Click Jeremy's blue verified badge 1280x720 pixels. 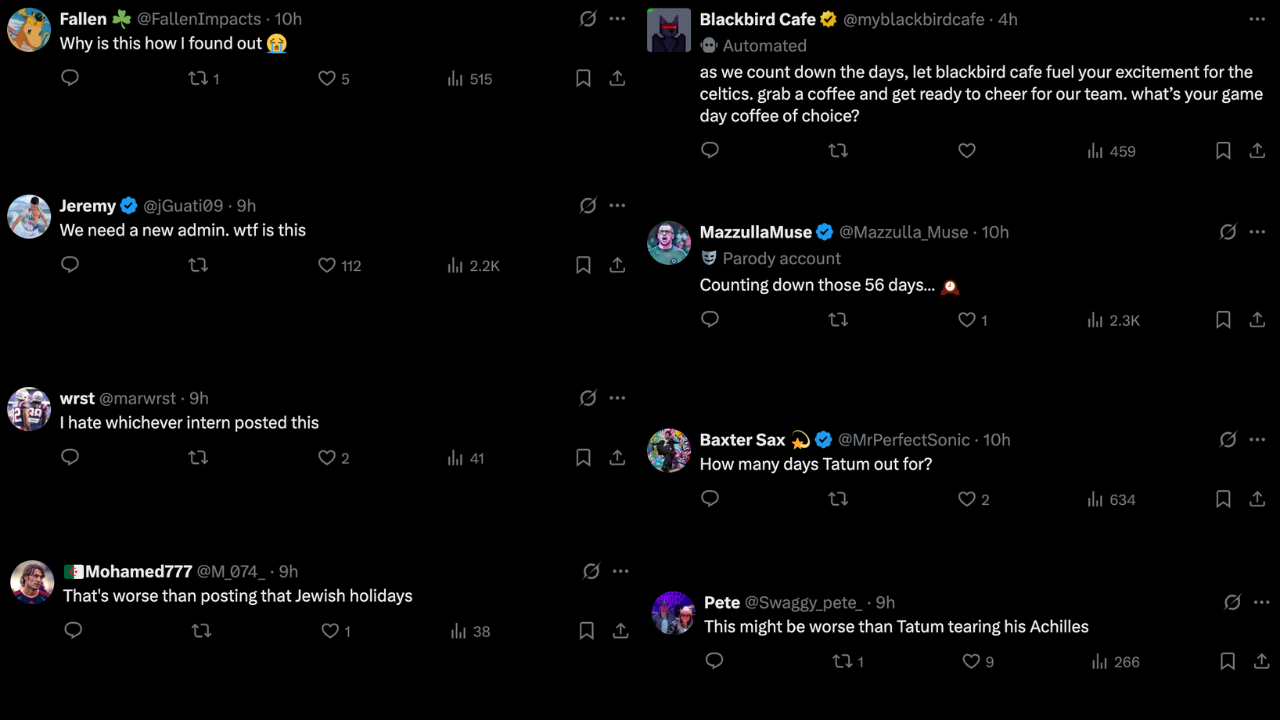click(129, 205)
